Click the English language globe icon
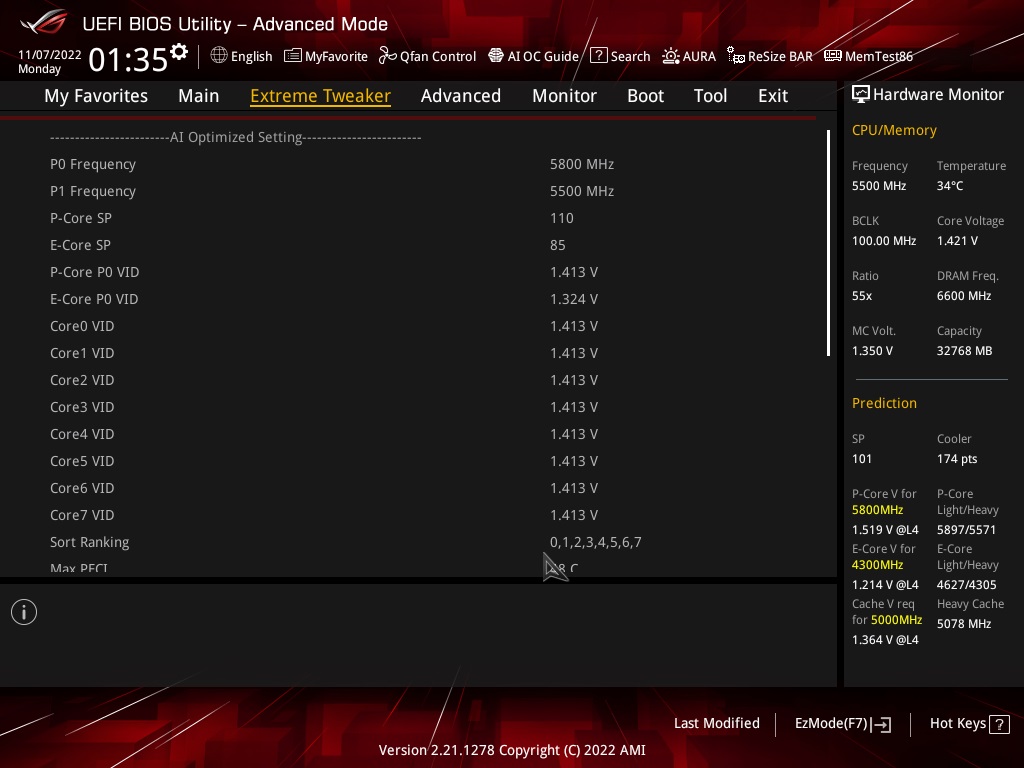Image resolution: width=1024 pixels, height=768 pixels. pos(219,56)
